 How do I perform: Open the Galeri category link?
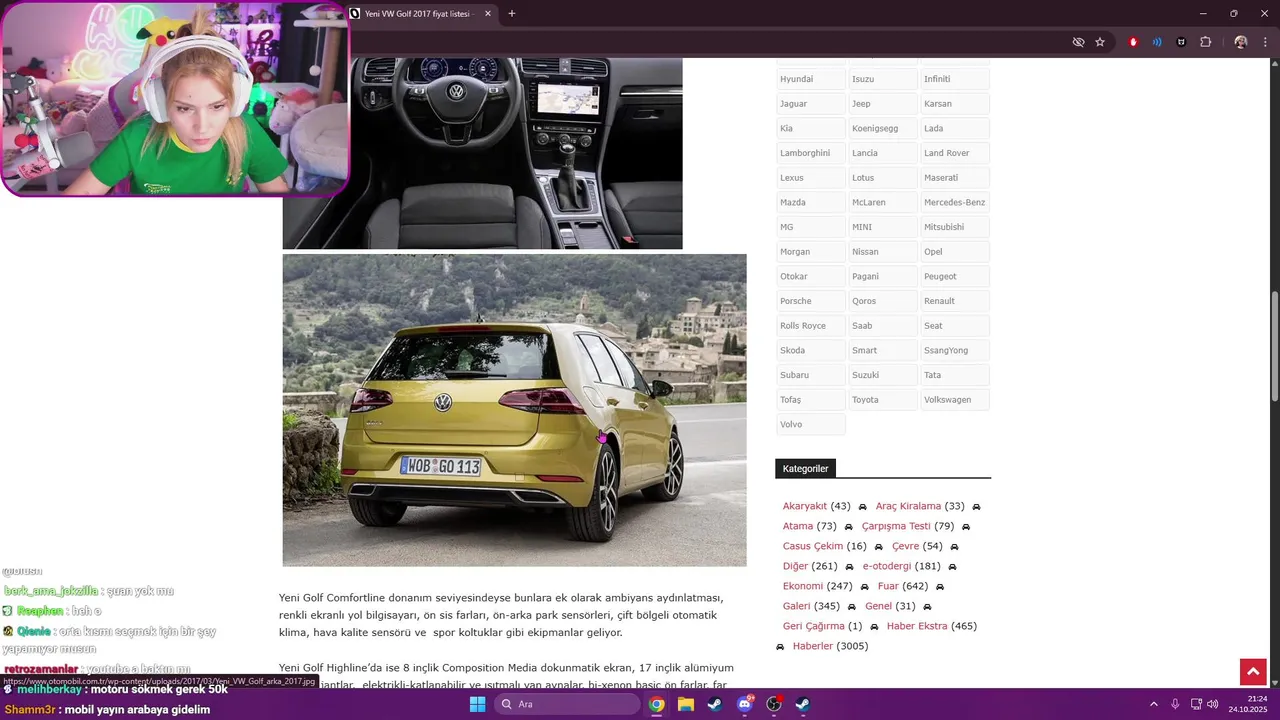pos(797,606)
